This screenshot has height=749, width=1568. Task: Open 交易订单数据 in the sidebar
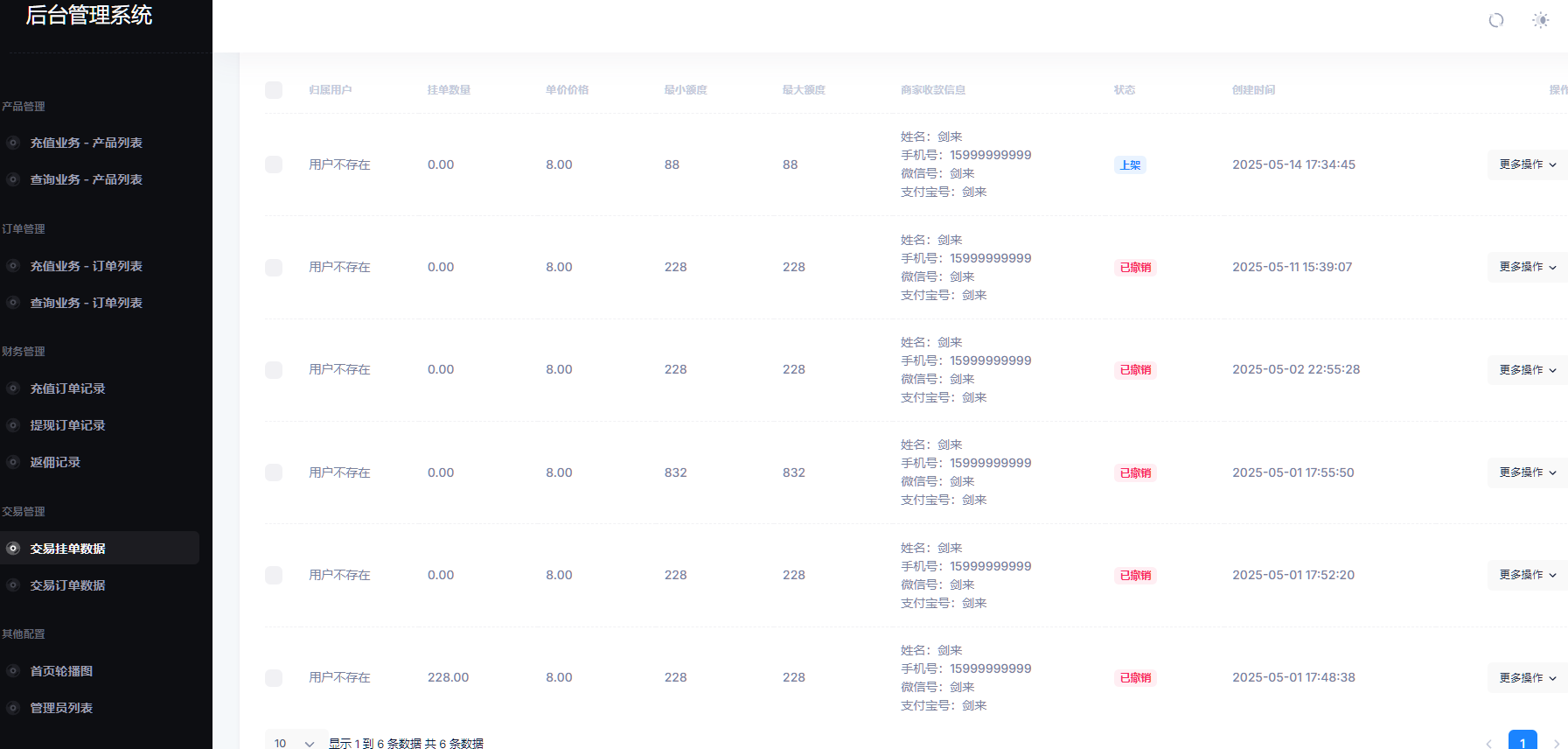[x=67, y=585]
